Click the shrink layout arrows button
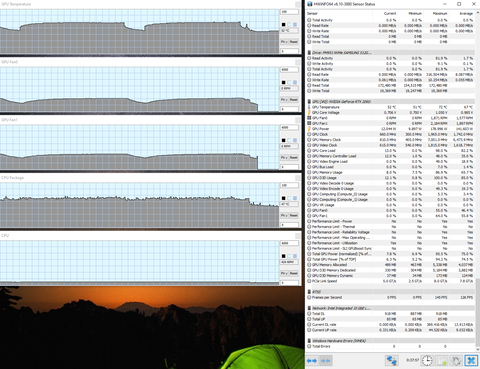Screen dimensions: 480x369 coord(325,361)
